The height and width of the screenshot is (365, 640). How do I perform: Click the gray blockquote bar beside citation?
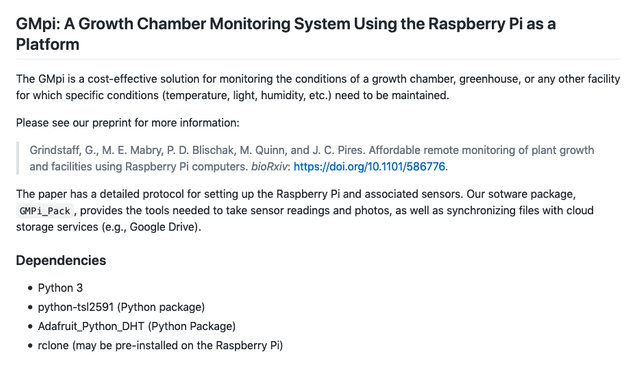pos(18,158)
